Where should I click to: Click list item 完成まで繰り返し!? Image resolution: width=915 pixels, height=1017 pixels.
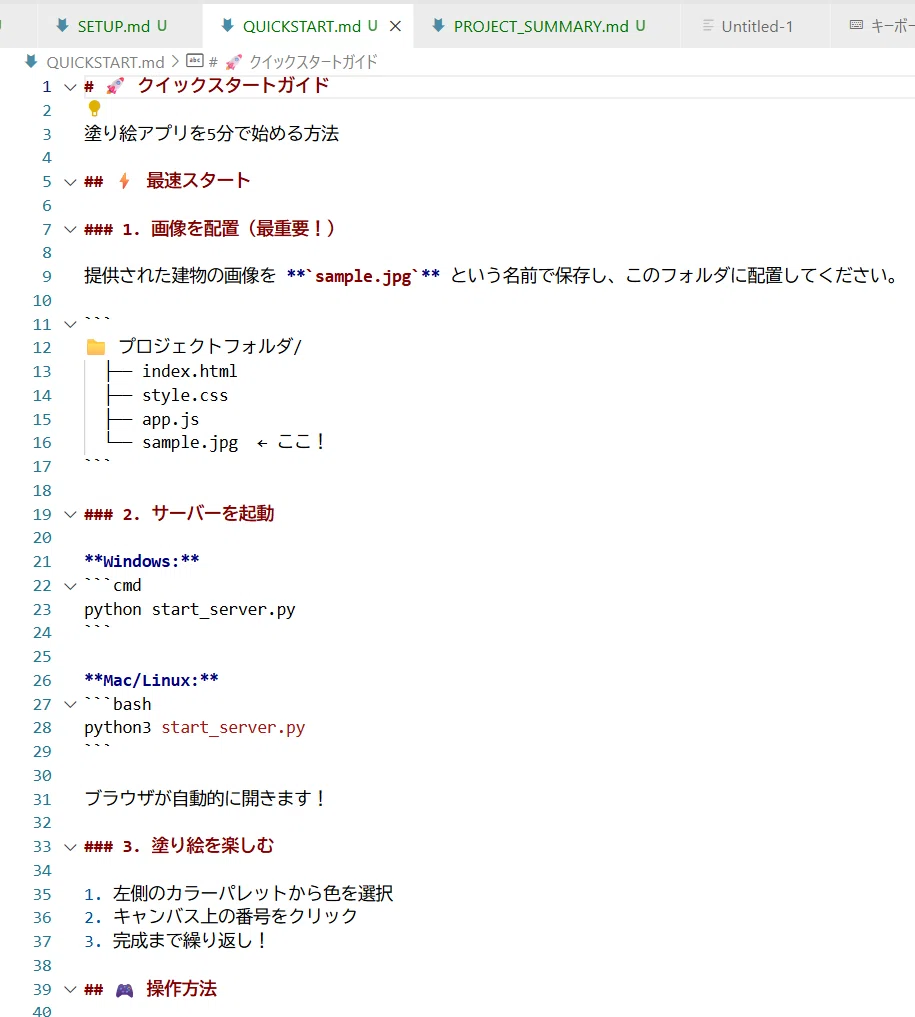pyautogui.click(x=189, y=941)
